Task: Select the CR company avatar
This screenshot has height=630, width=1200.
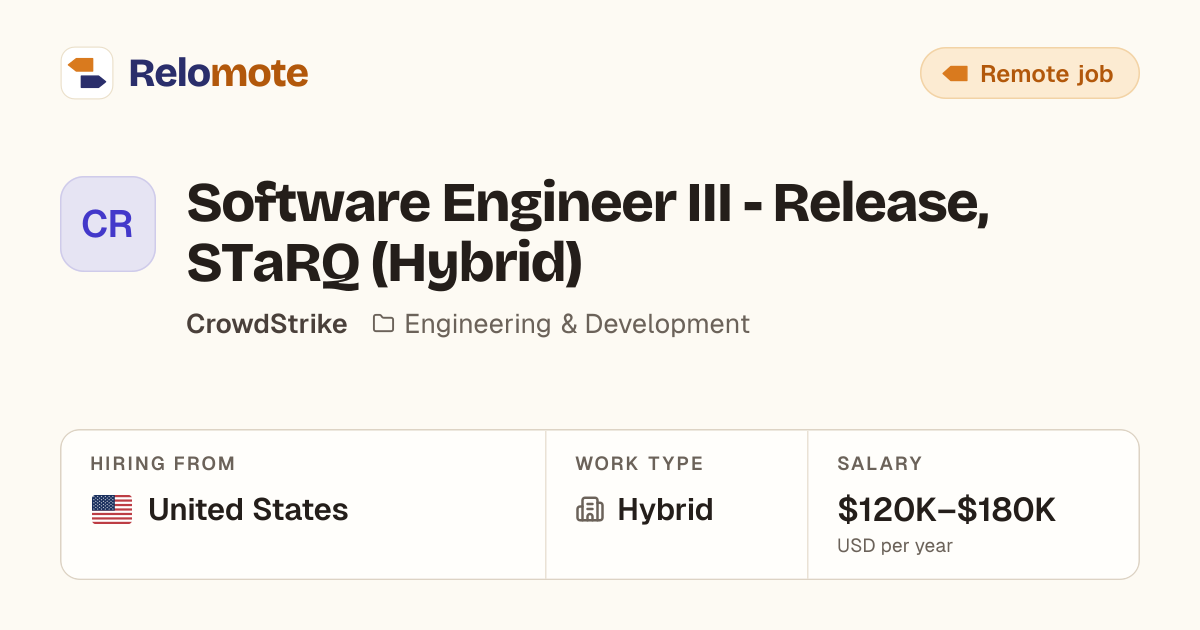Action: coord(108,224)
